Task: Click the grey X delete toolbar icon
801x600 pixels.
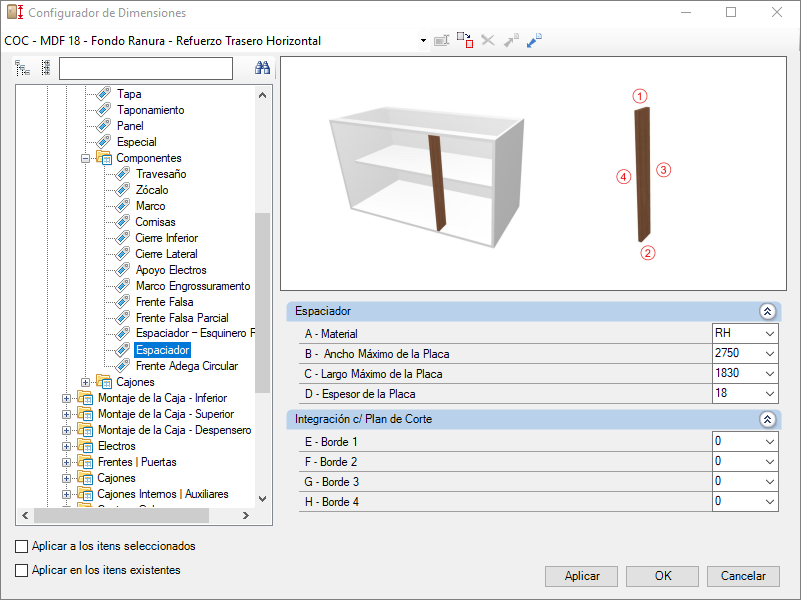Action: click(x=488, y=40)
